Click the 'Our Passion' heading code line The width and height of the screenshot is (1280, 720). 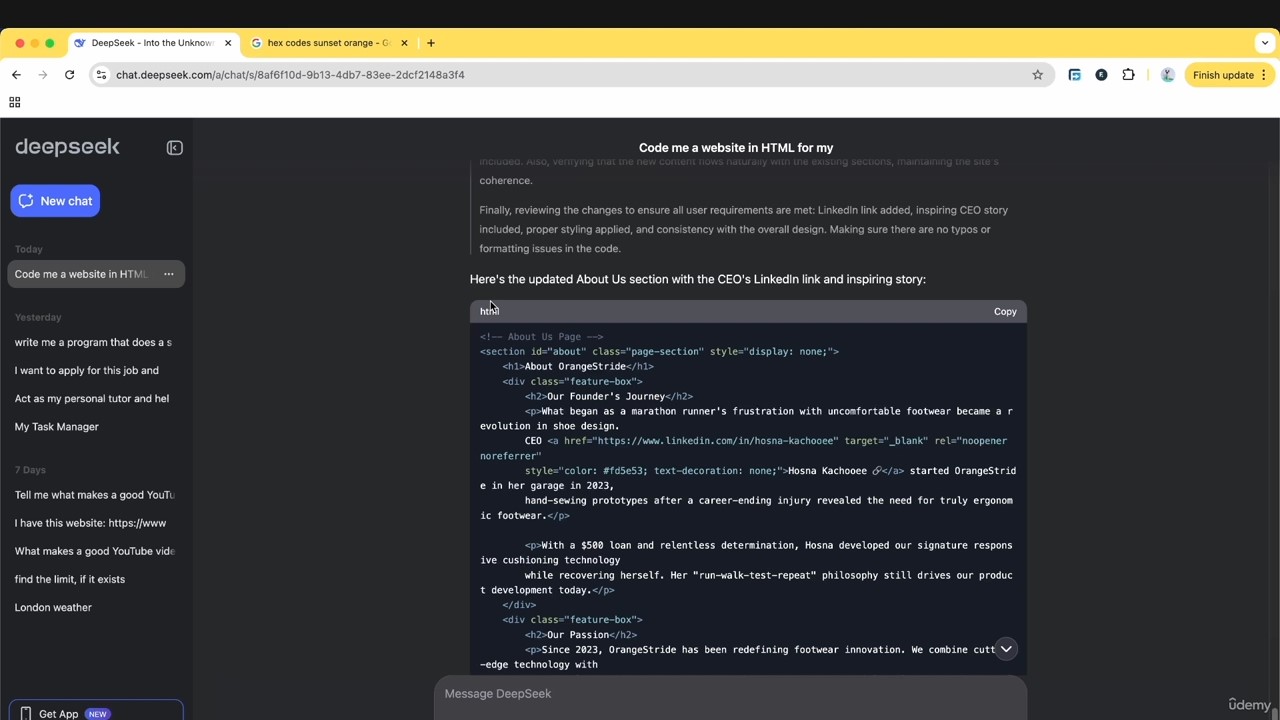(x=581, y=635)
